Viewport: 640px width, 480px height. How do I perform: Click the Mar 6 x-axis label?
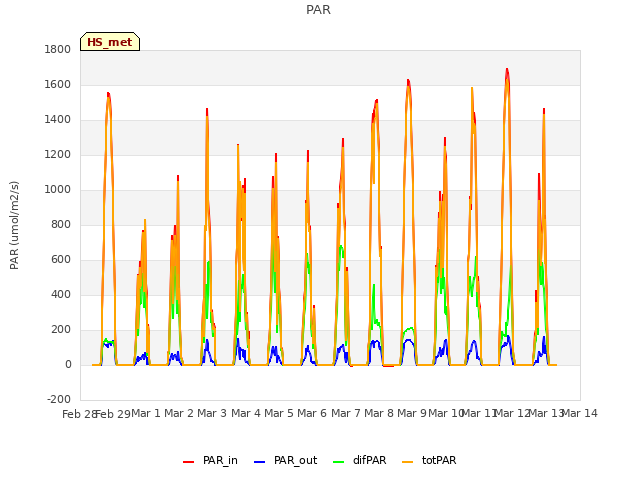[x=312, y=413]
